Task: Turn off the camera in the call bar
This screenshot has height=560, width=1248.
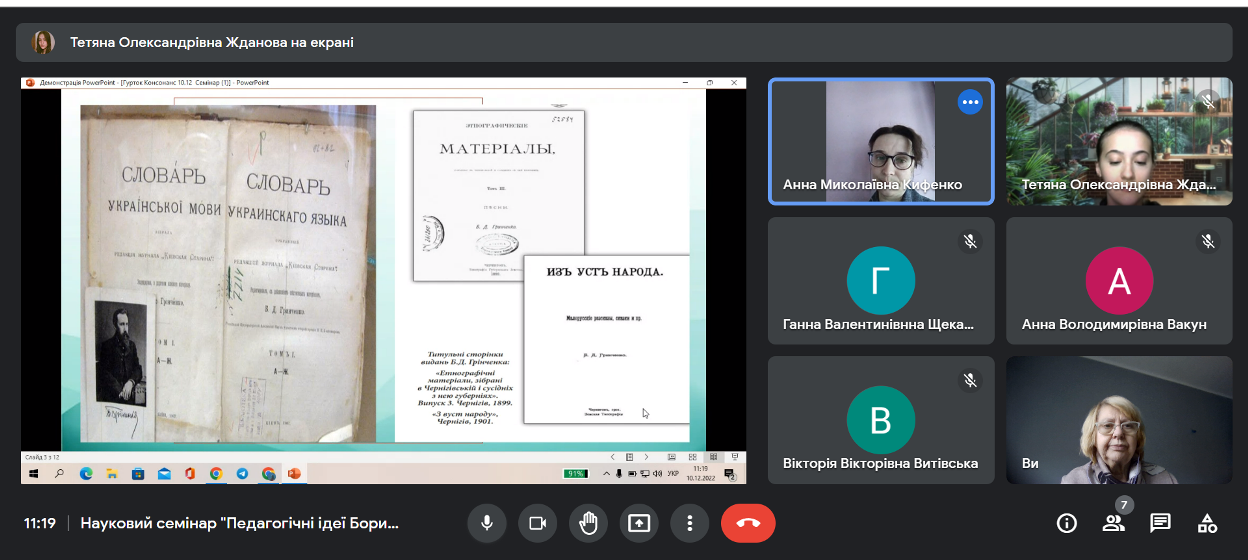Action: coord(538,523)
